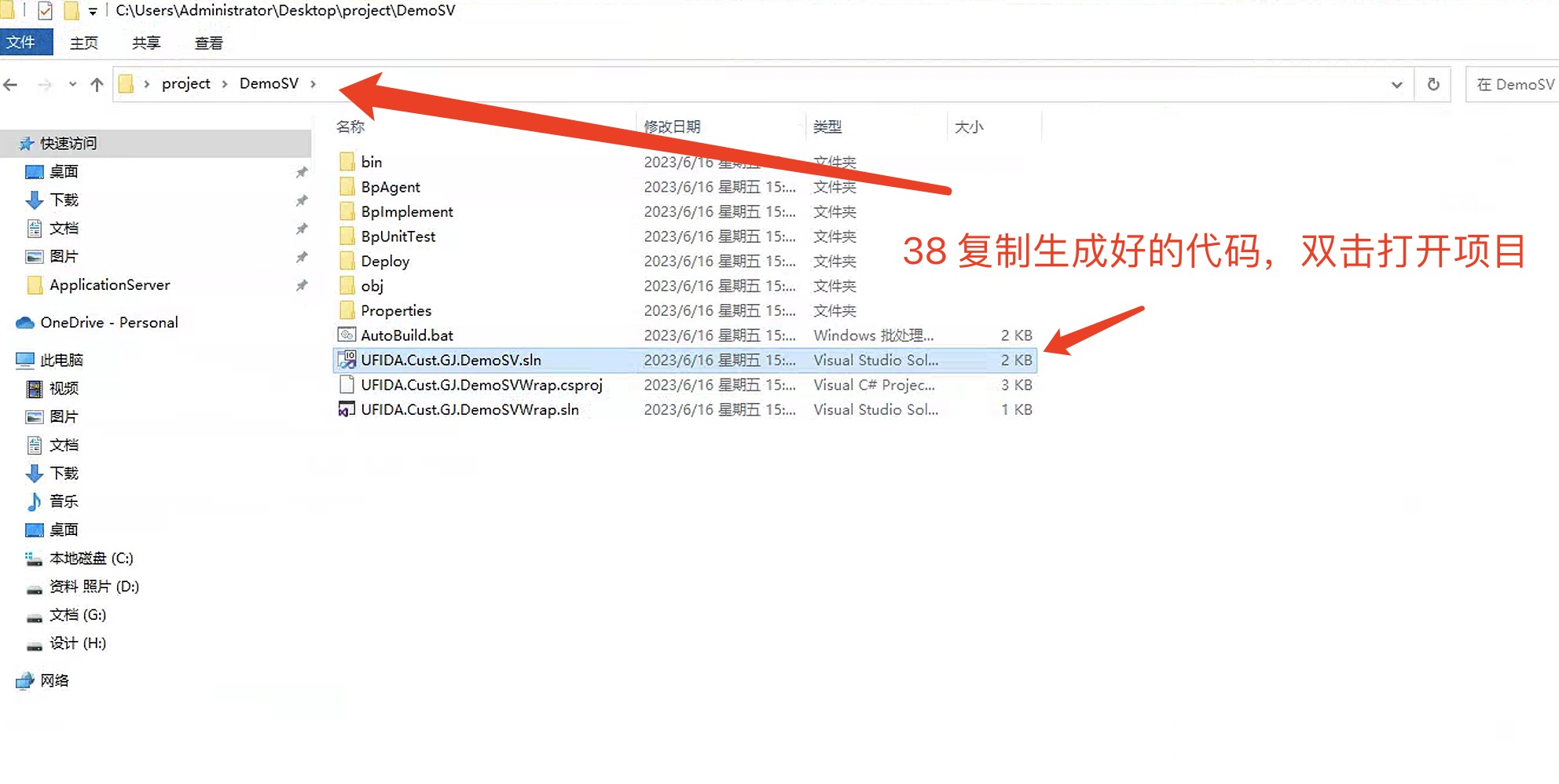Click the search DemoSV input box
This screenshot has height=784, width=1559.
point(1514,85)
